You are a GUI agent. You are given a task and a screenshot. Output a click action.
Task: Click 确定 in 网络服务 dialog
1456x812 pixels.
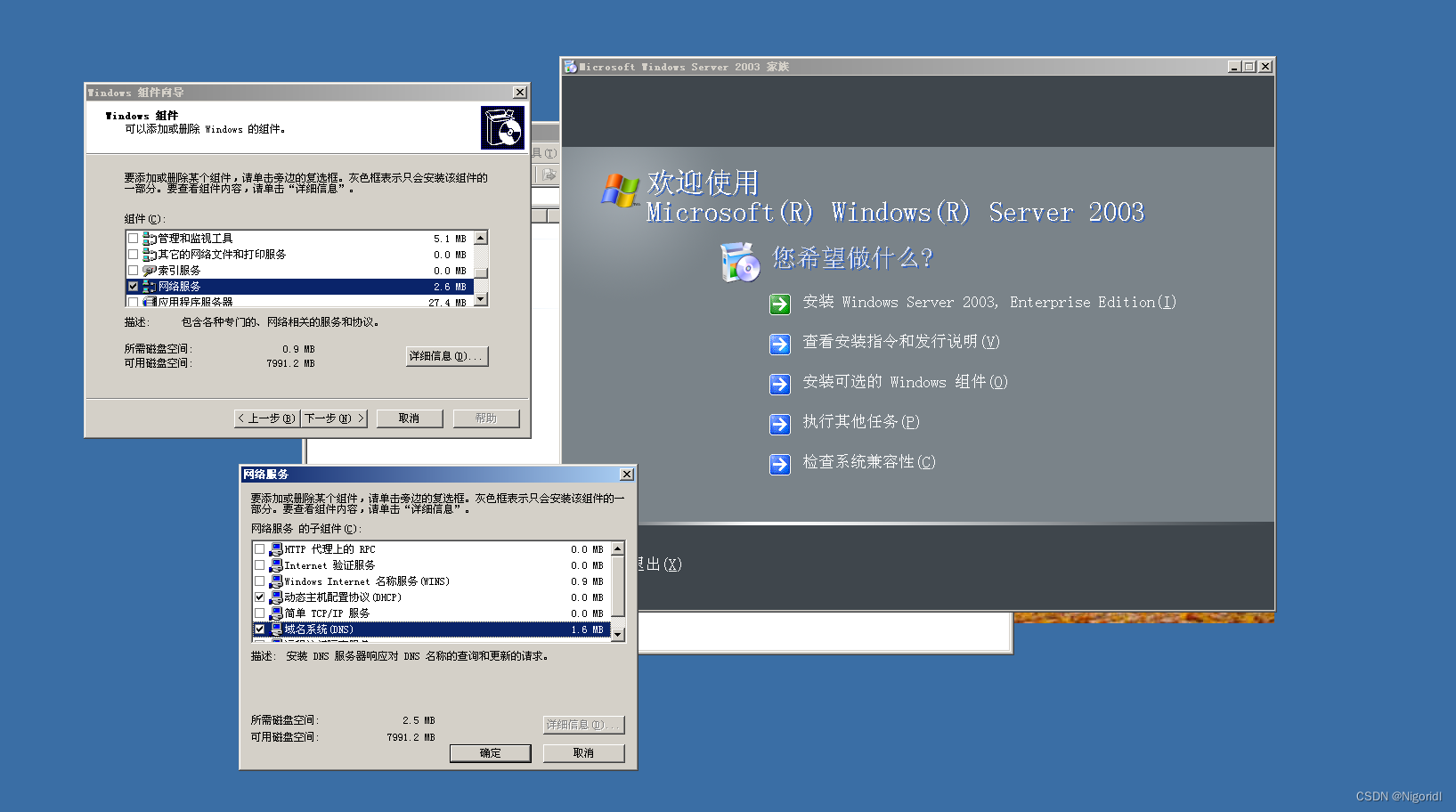click(491, 753)
